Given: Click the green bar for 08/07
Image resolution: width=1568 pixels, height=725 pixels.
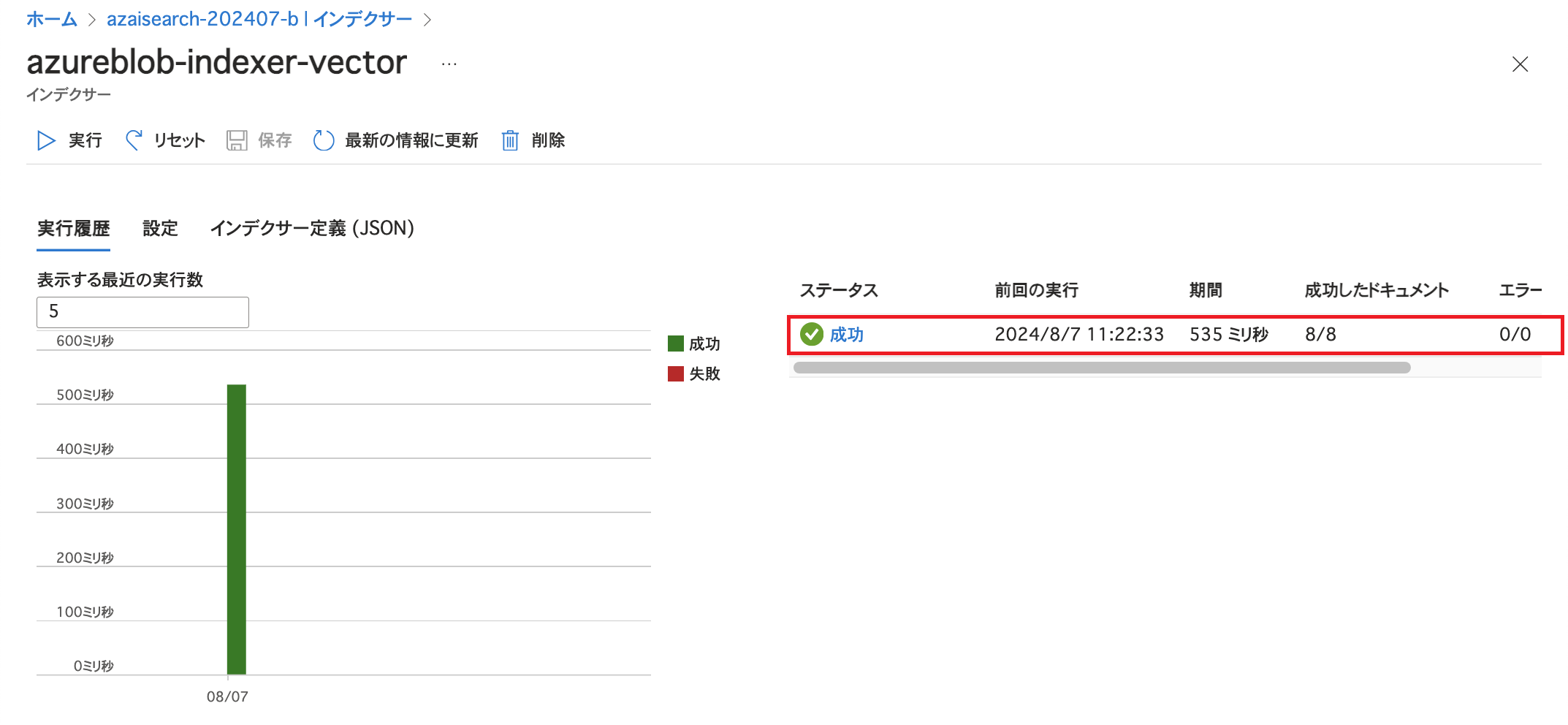Looking at the screenshot, I should (237, 529).
